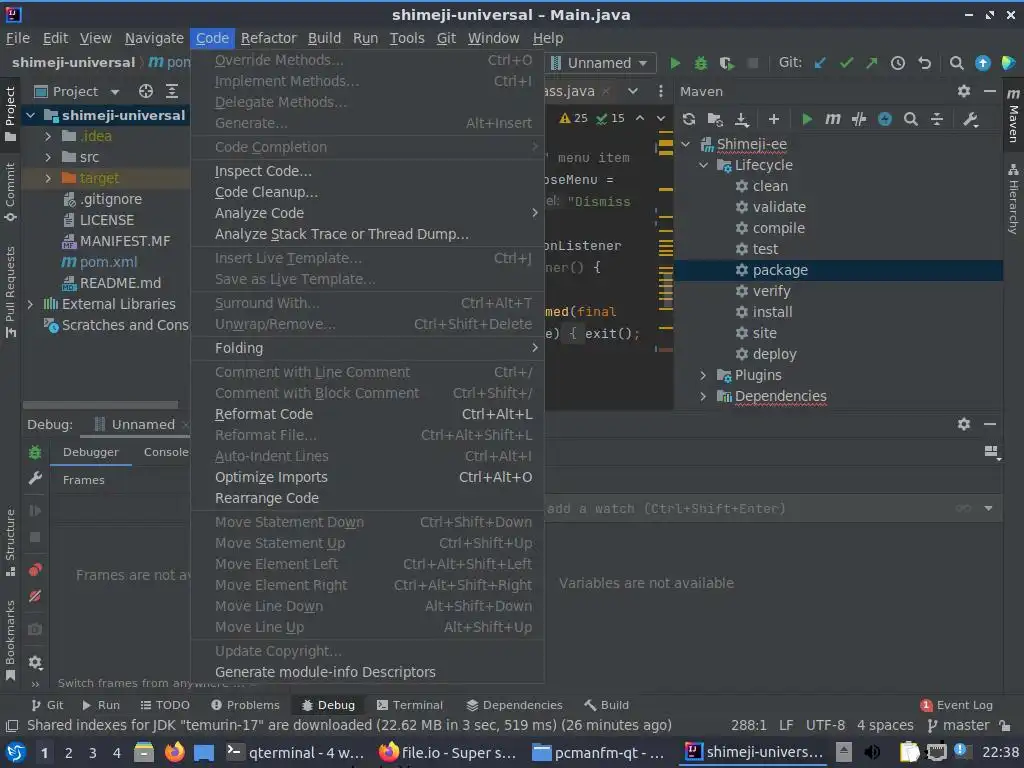This screenshot has width=1024, height=768.
Task: Open Maven settings wrench icon
Action: [970, 119]
